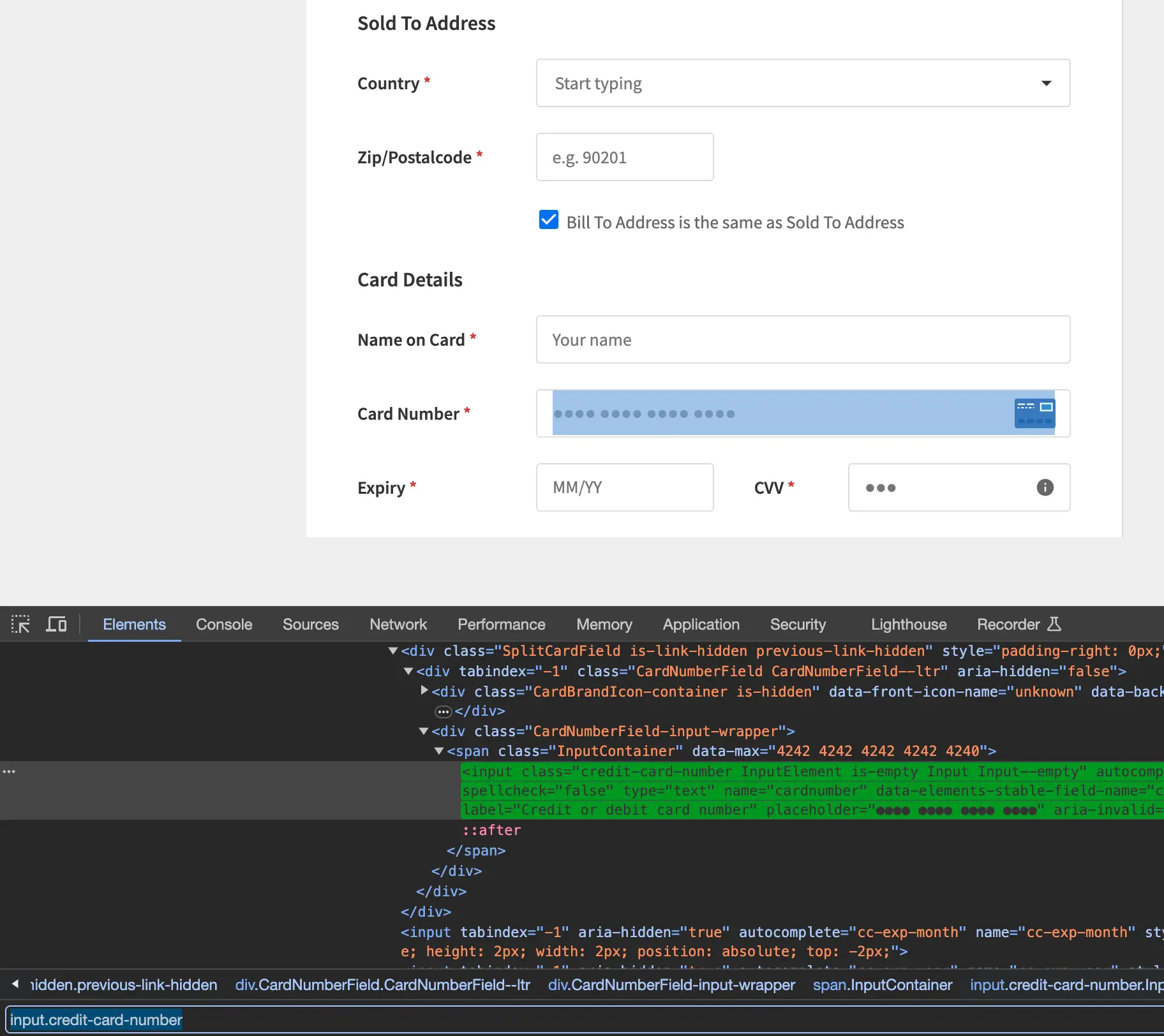Screen dimensions: 1164x1036
Task: Click the inspect element picker icon
Action: pyautogui.click(x=20, y=624)
